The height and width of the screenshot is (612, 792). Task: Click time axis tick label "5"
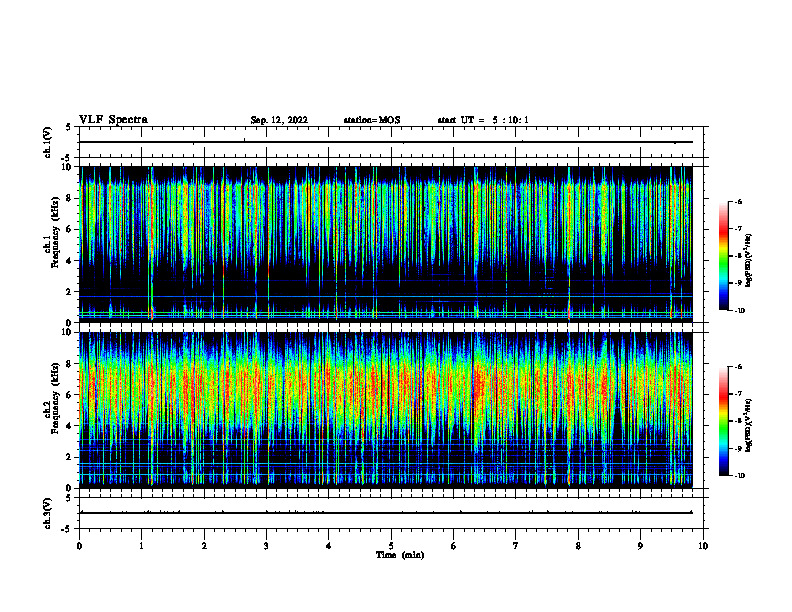[x=391, y=546]
